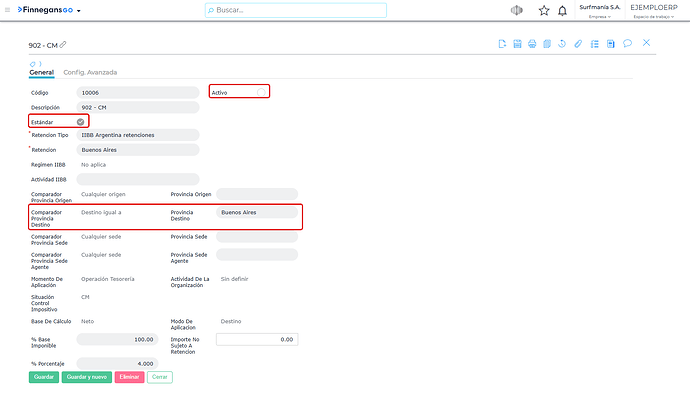Click the red Eliminar button
Viewport: 690px width, 402px height.
click(129, 377)
